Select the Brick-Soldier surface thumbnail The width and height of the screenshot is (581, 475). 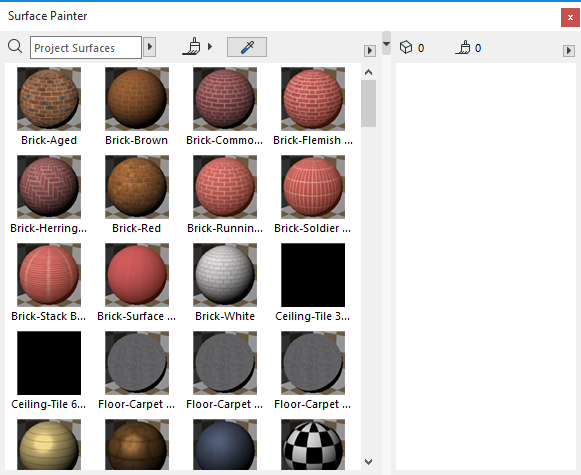[x=313, y=187]
